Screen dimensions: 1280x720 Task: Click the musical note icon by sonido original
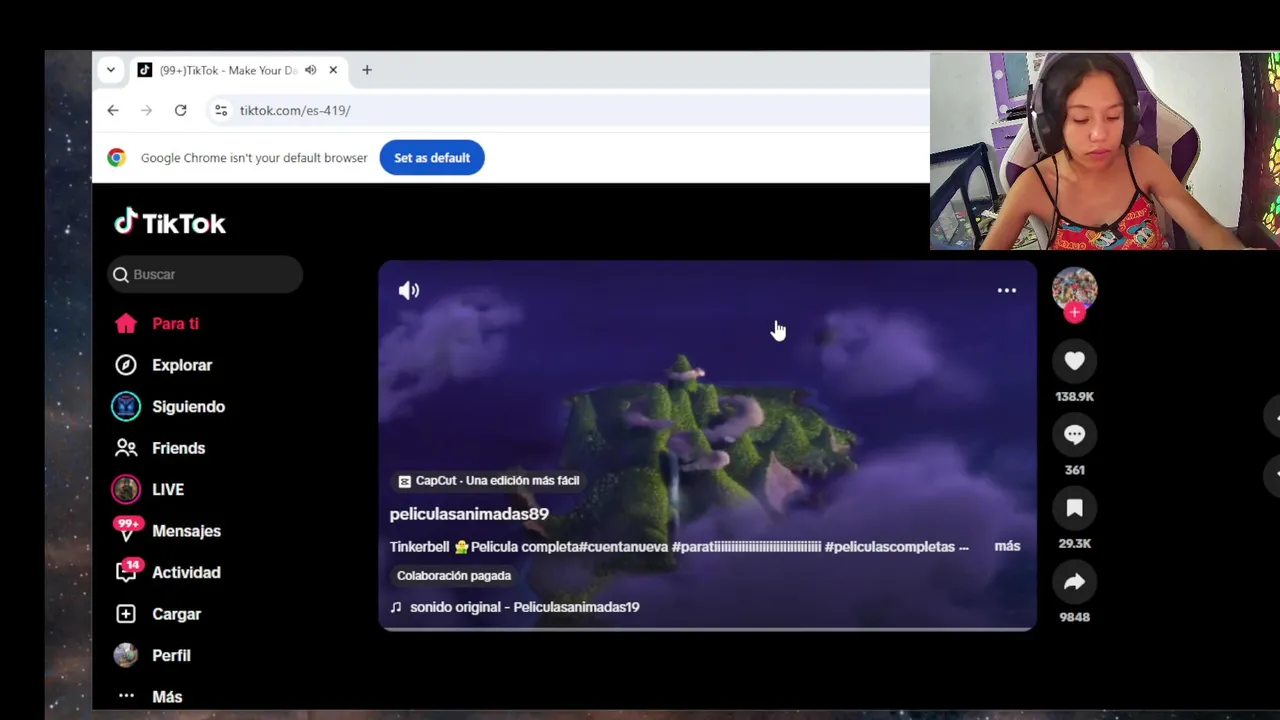pyautogui.click(x=396, y=607)
